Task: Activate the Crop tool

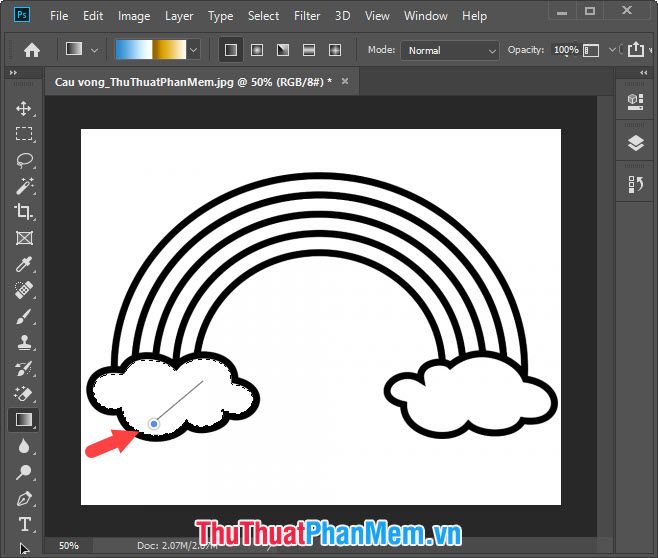Action: (24, 212)
